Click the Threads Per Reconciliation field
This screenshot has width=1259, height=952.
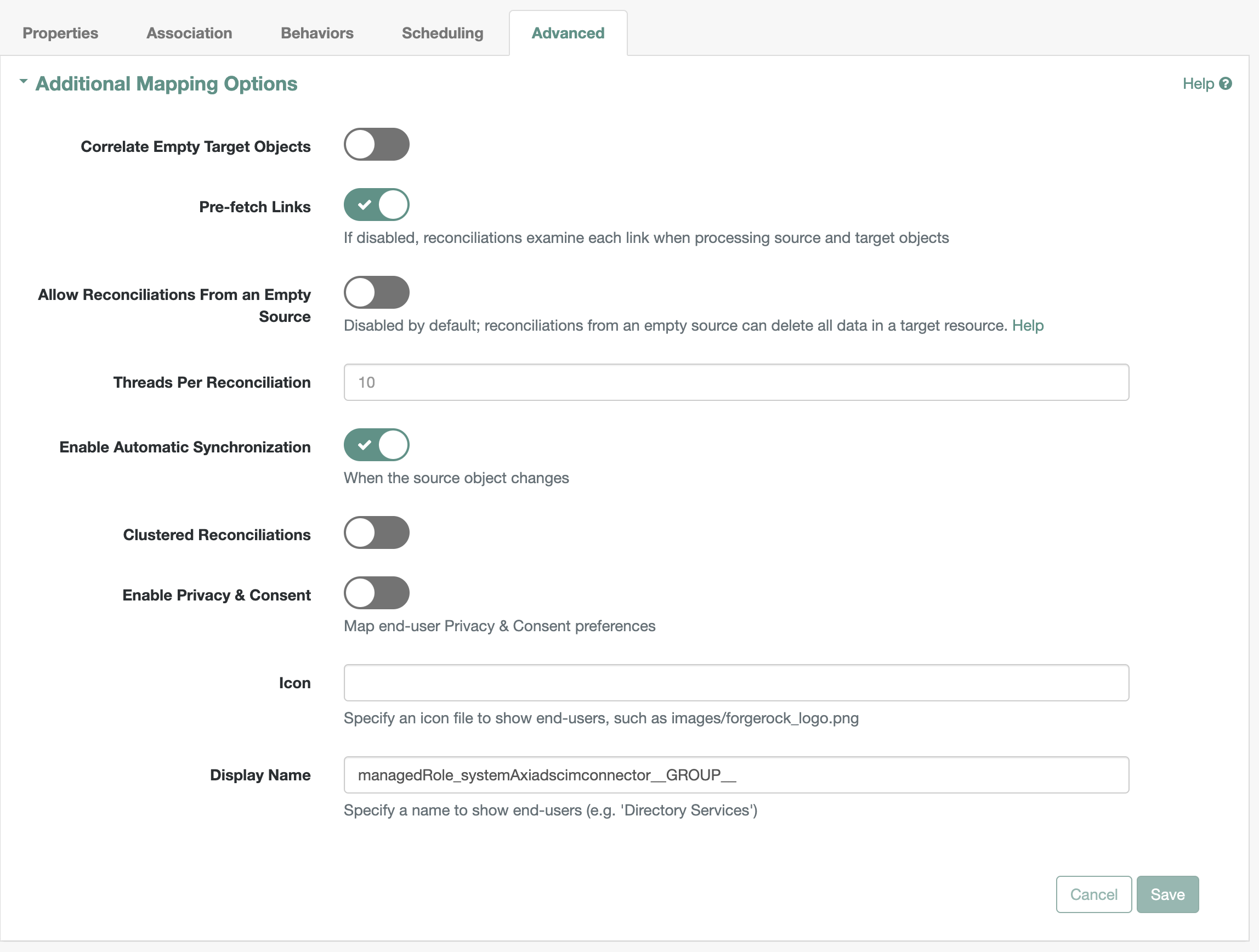[736, 383]
